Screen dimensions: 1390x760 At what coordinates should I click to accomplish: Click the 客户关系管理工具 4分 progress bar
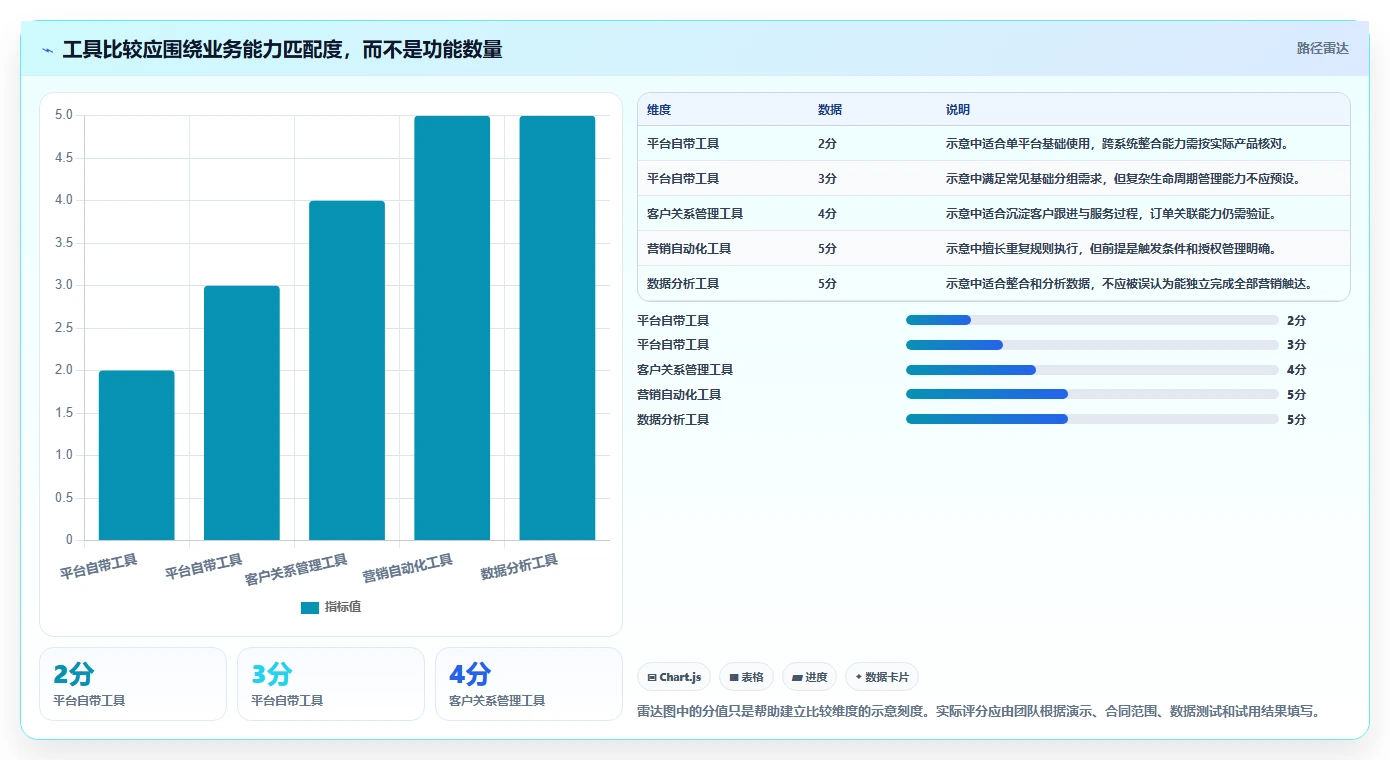point(1092,370)
